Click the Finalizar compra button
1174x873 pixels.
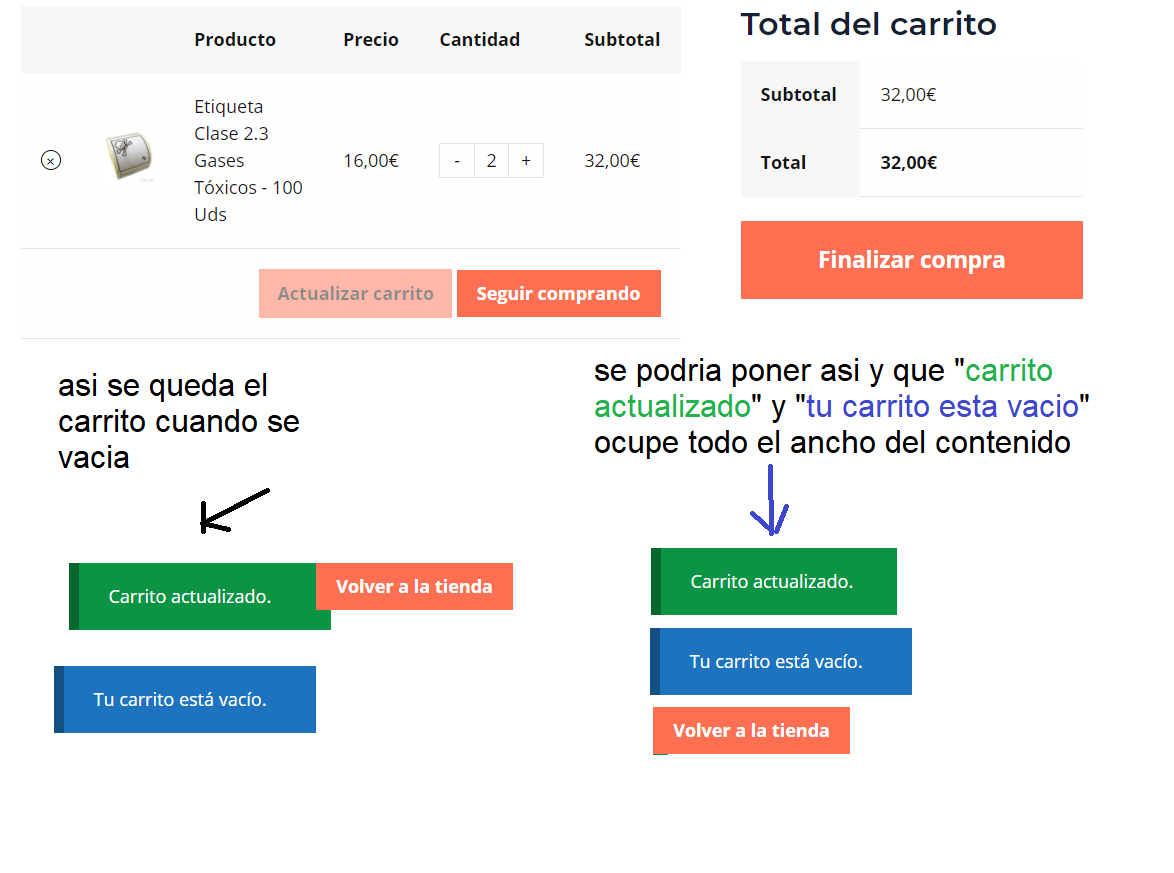[911, 260]
